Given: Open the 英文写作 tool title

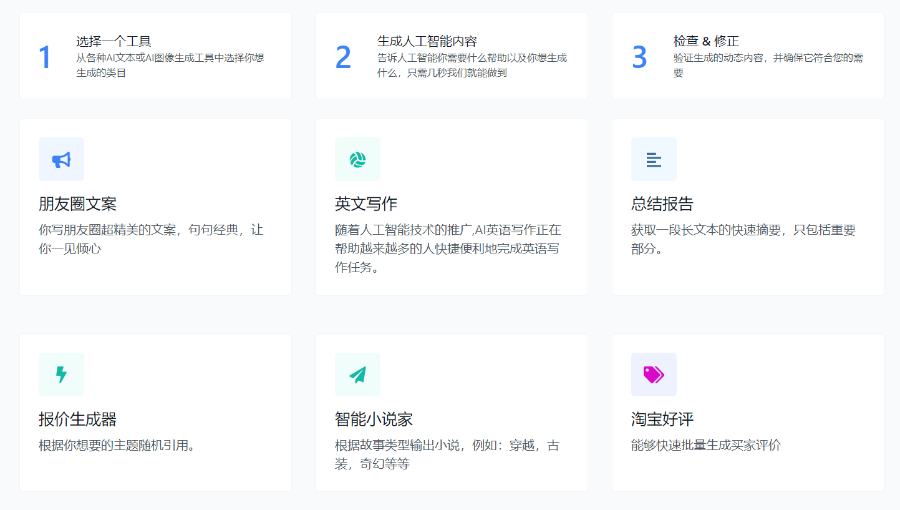Looking at the screenshot, I should pos(366,204).
